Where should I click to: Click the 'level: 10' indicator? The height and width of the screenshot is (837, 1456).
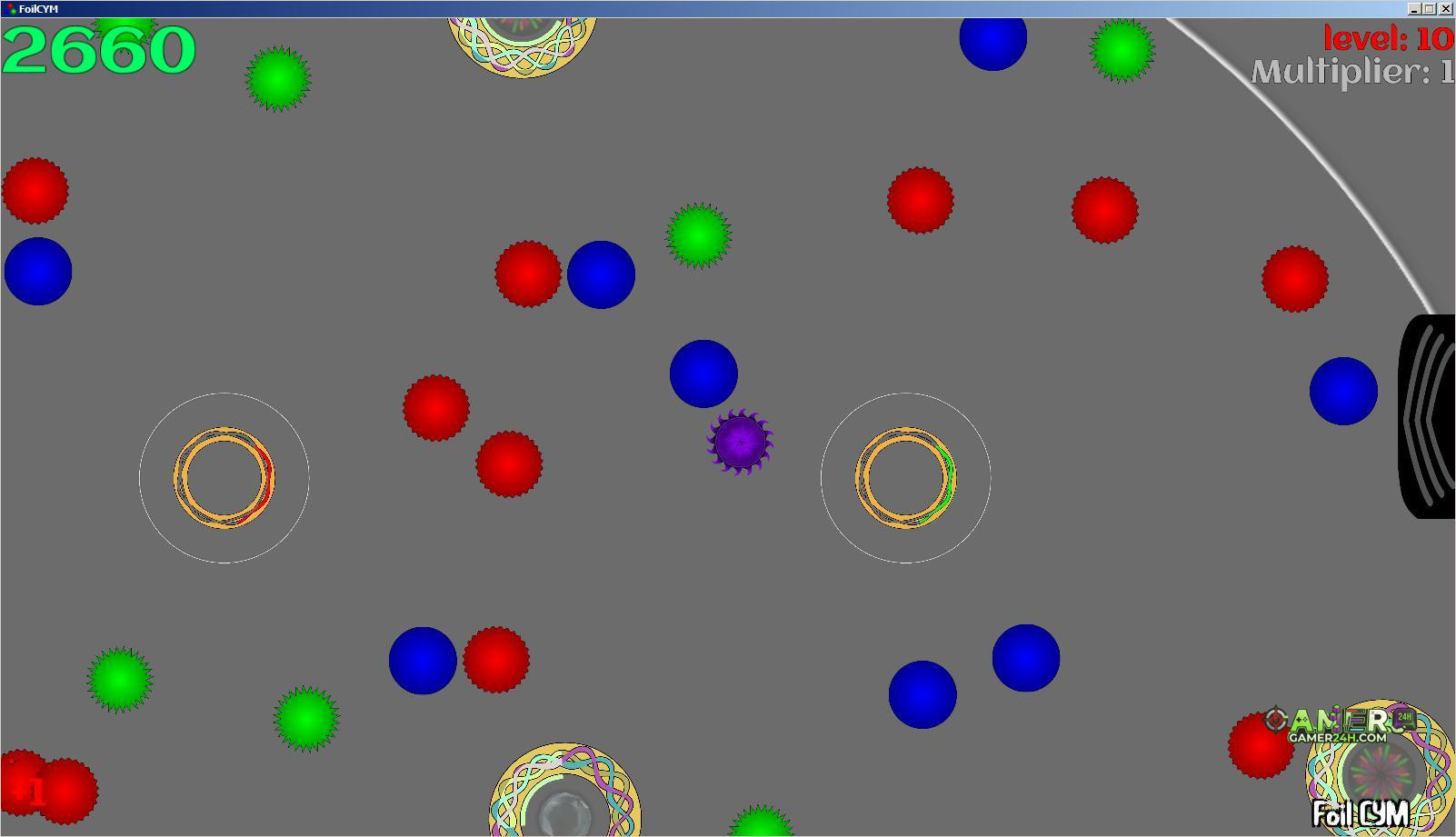1389,38
